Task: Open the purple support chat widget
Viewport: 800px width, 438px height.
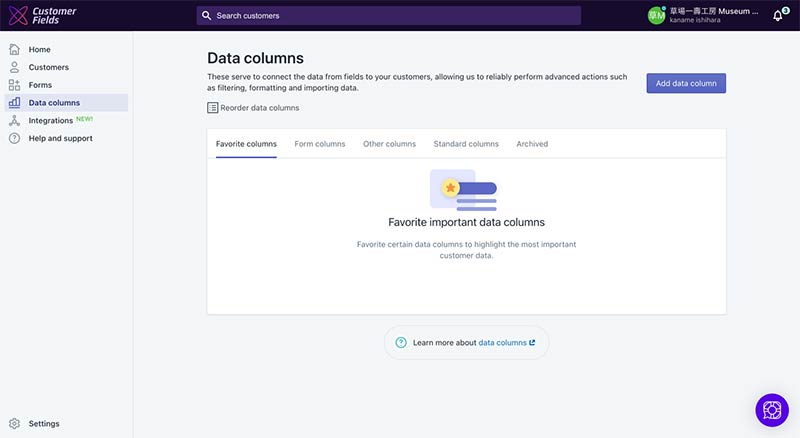Action: pyautogui.click(x=772, y=410)
